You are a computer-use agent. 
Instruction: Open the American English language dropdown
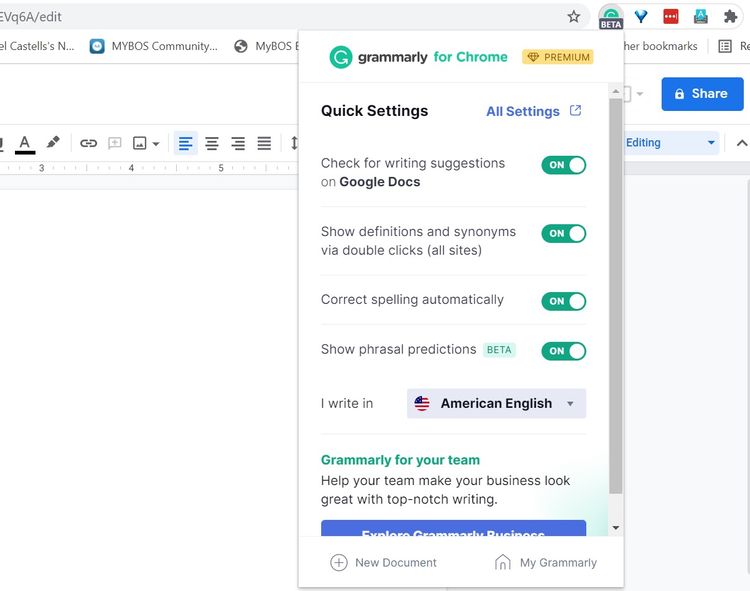(x=496, y=403)
